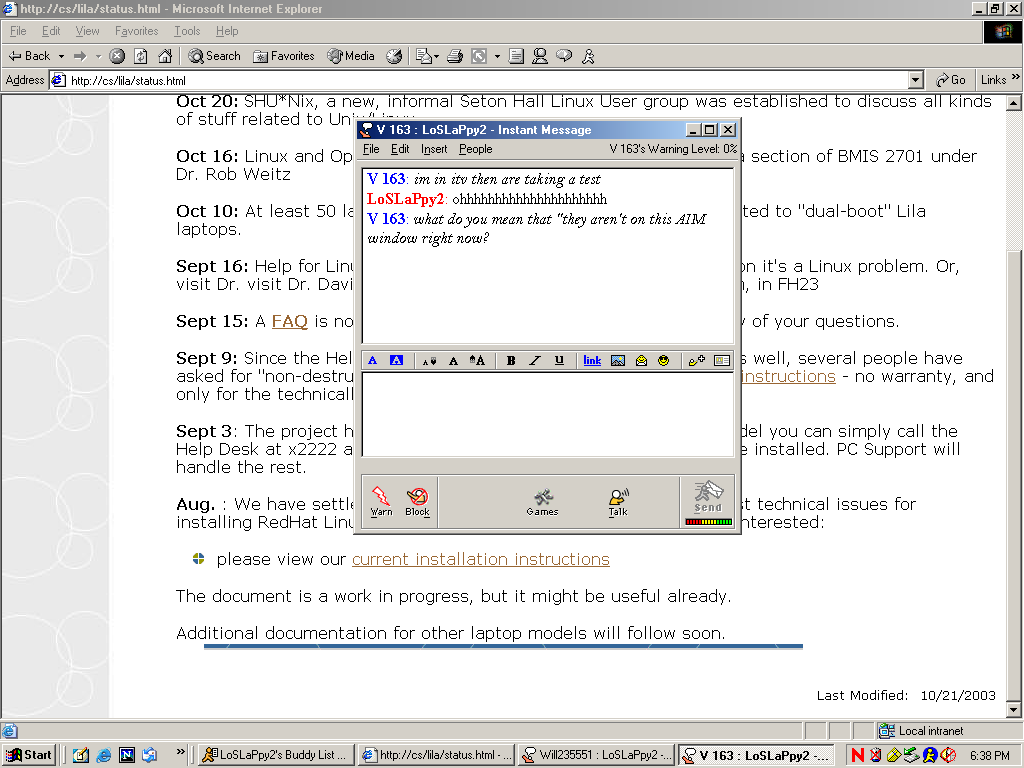
Task: Click the smaller font size icon
Action: [428, 360]
